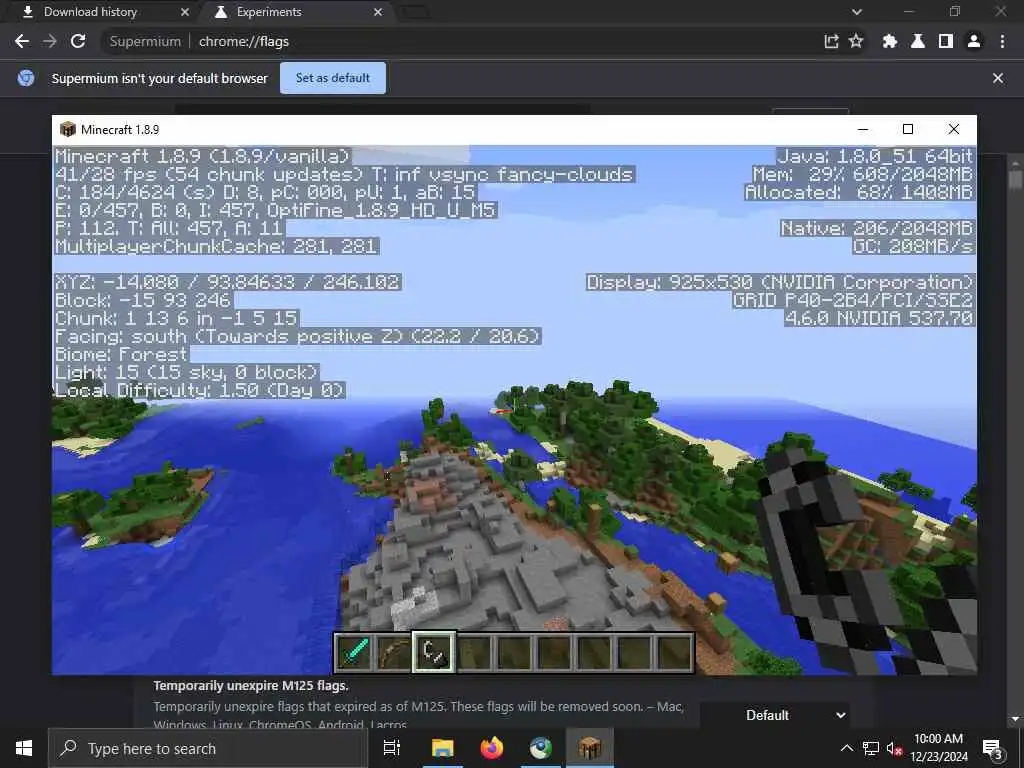Open the Experiments flask icon in toolbar

(918, 41)
